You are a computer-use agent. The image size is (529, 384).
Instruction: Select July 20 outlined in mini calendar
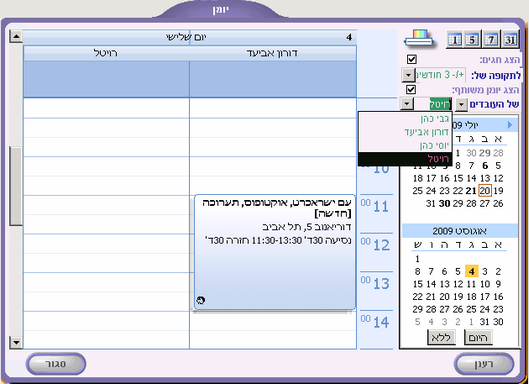pos(485,191)
